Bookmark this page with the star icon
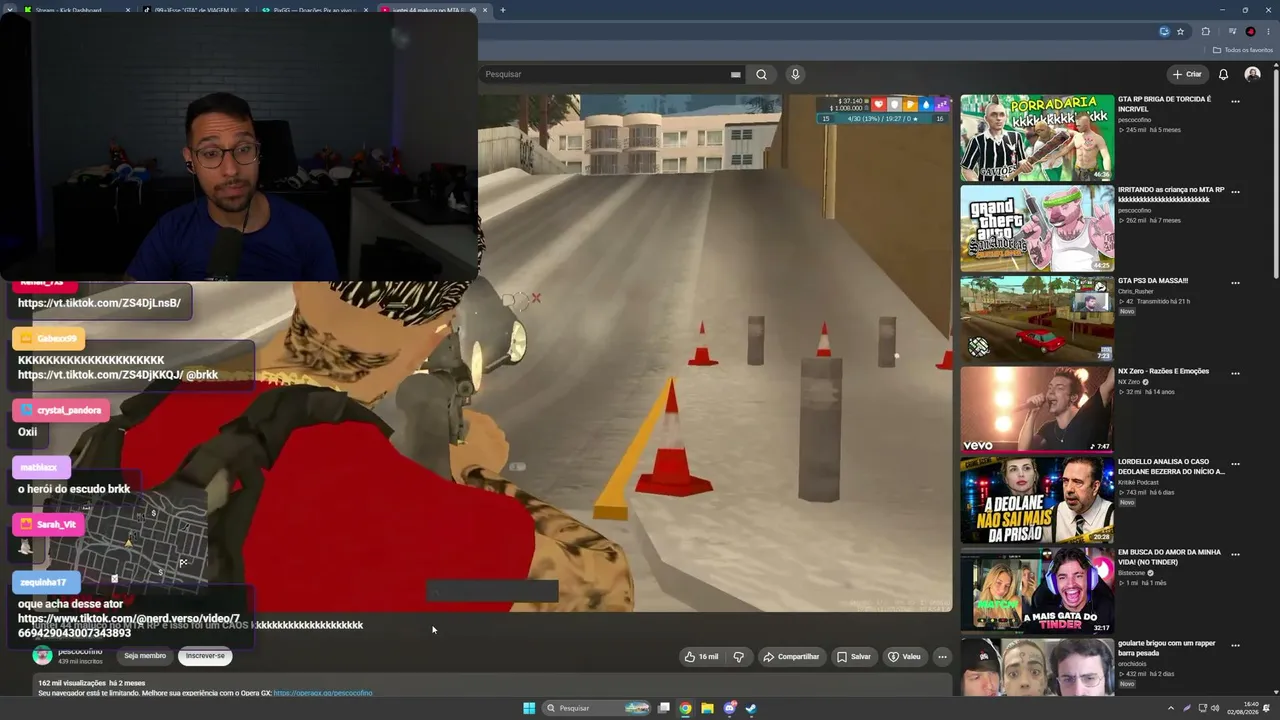Screen dimensions: 1280x720 1180,32
